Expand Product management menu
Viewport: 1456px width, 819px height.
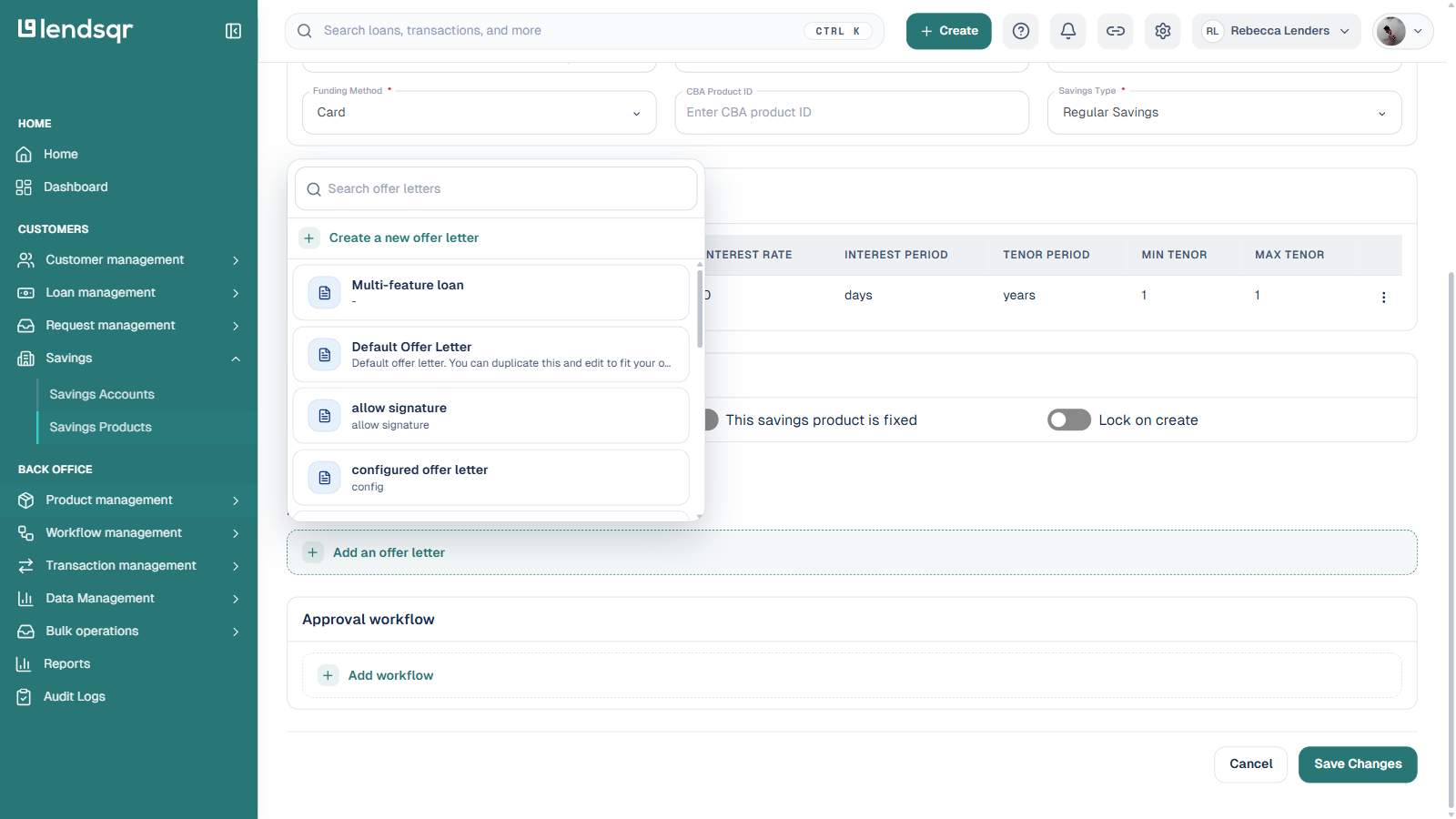tap(129, 500)
